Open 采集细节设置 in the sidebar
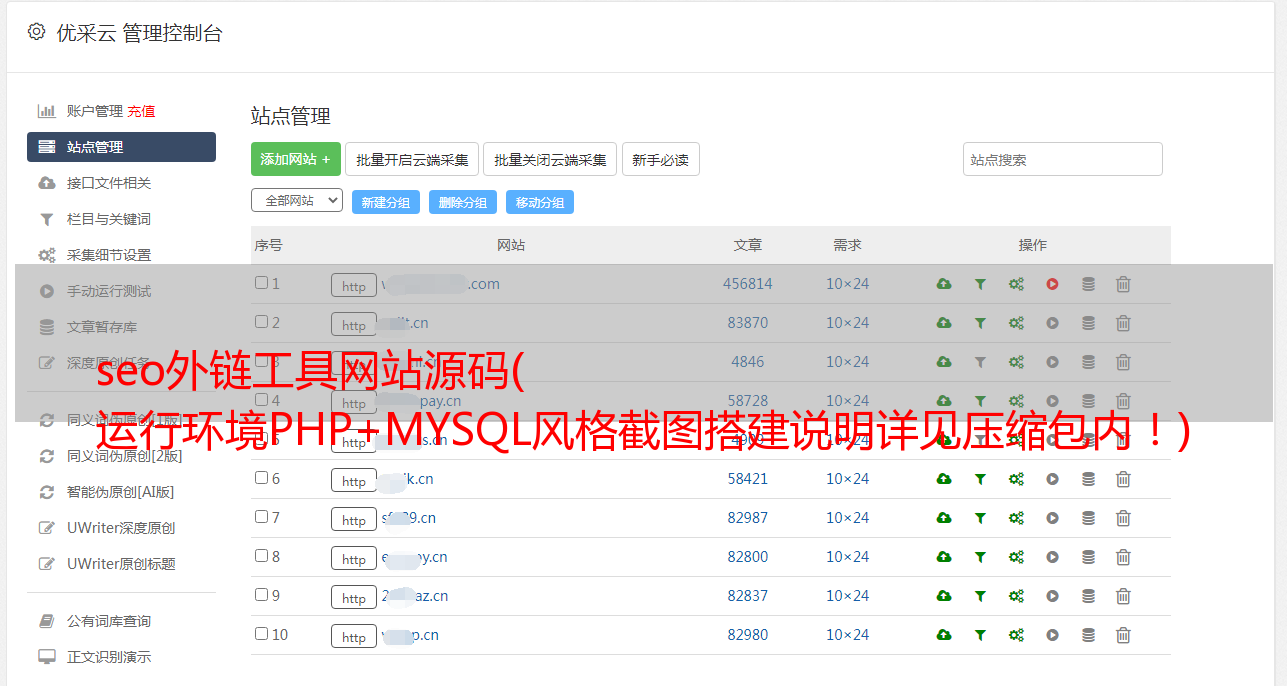Screen dimensions: 1287x686 108,255
